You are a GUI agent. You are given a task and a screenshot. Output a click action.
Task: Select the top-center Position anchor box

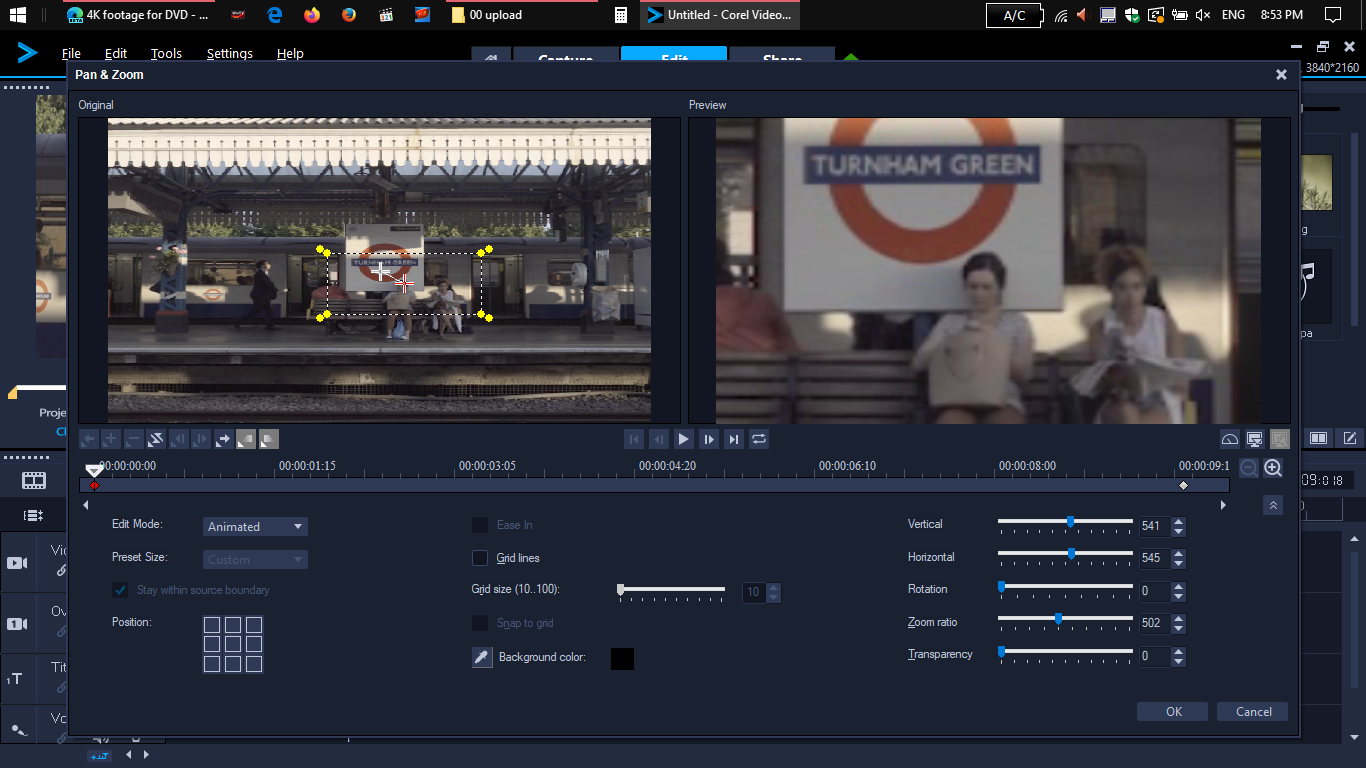click(x=233, y=625)
